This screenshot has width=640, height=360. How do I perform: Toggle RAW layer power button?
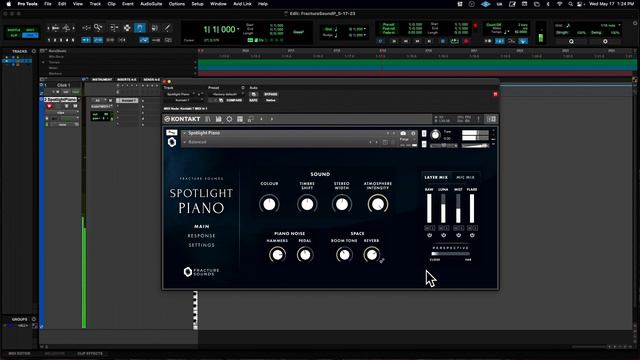click(429, 236)
